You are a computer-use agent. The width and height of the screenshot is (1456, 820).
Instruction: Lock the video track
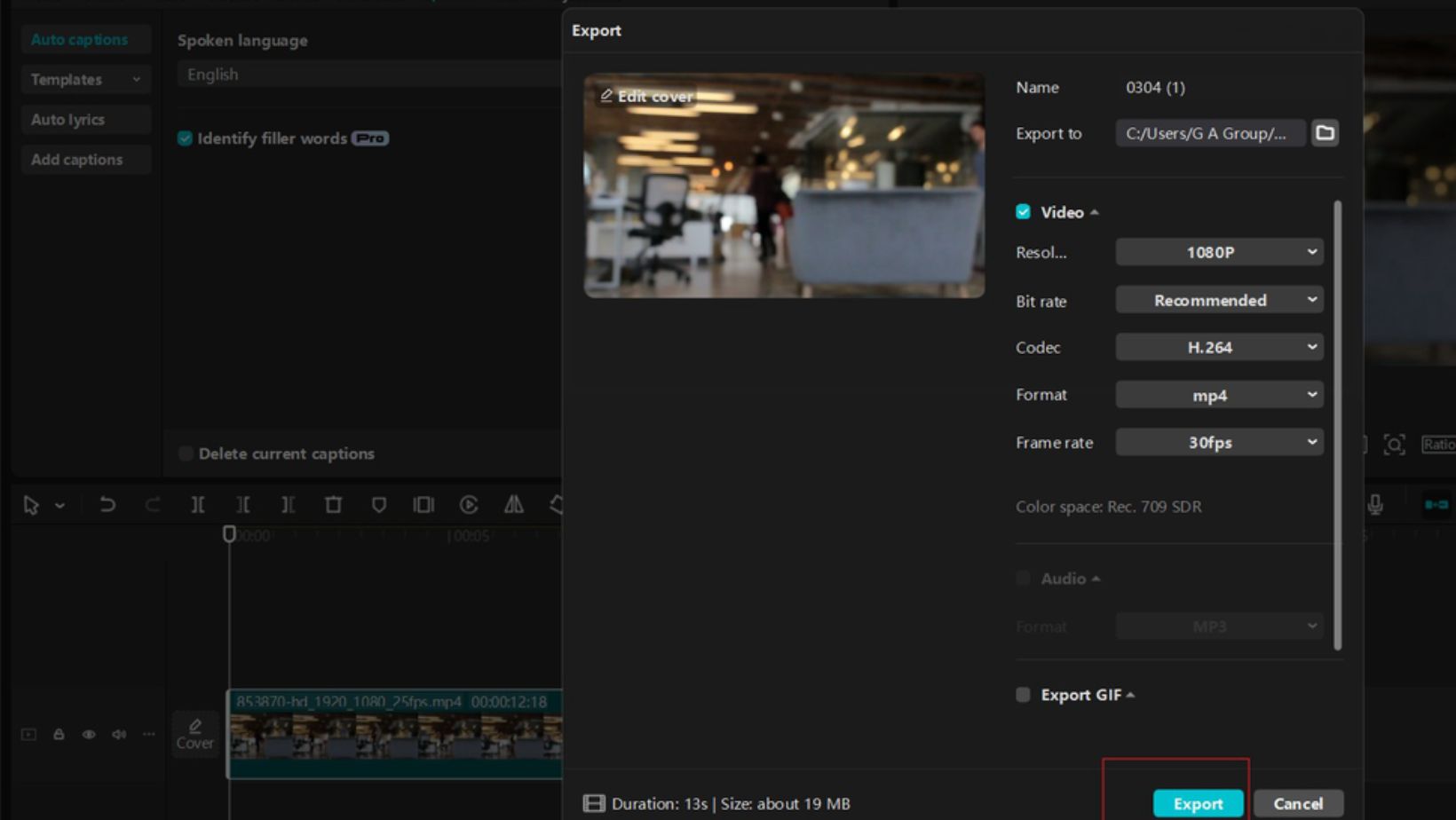click(59, 734)
